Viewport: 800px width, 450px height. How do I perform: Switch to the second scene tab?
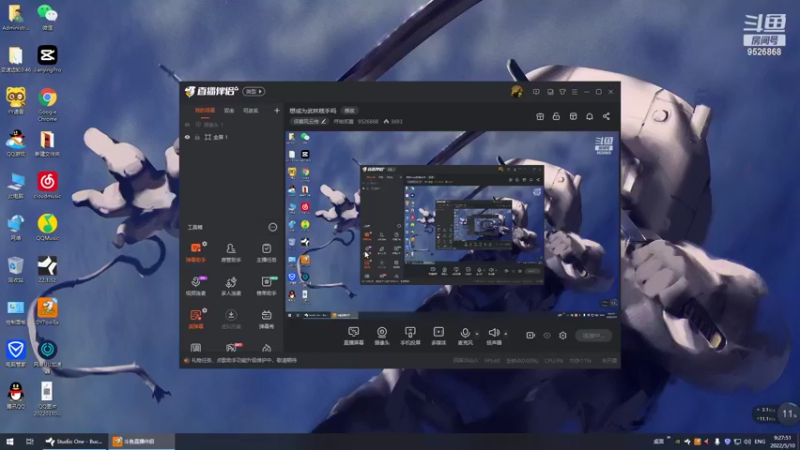click(x=229, y=111)
